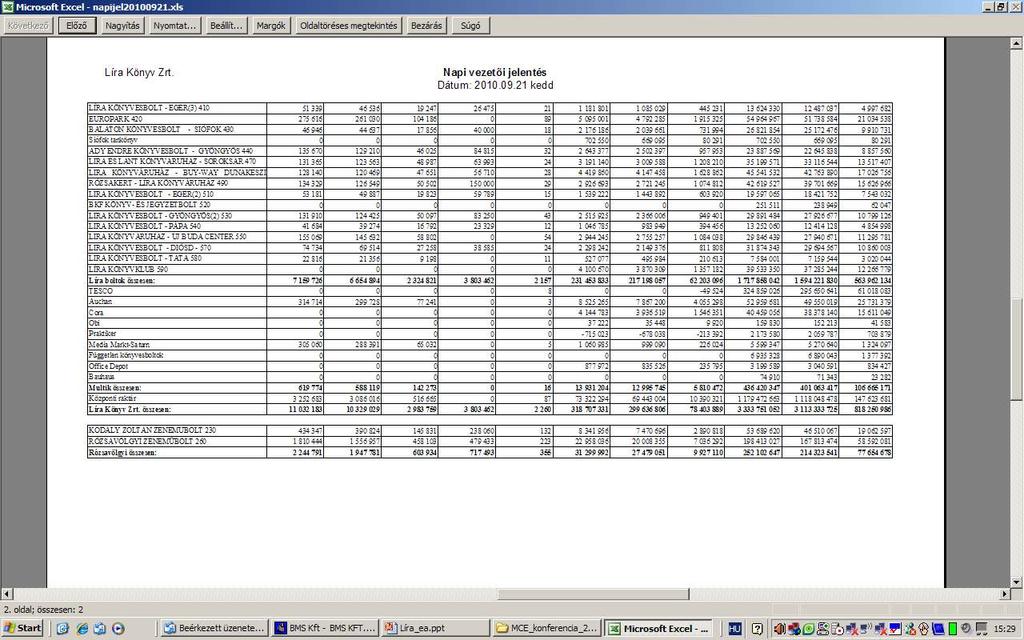This screenshot has width=1024, height=640.
Task: Click Excel icon in title bar
Action: (x=7, y=7)
